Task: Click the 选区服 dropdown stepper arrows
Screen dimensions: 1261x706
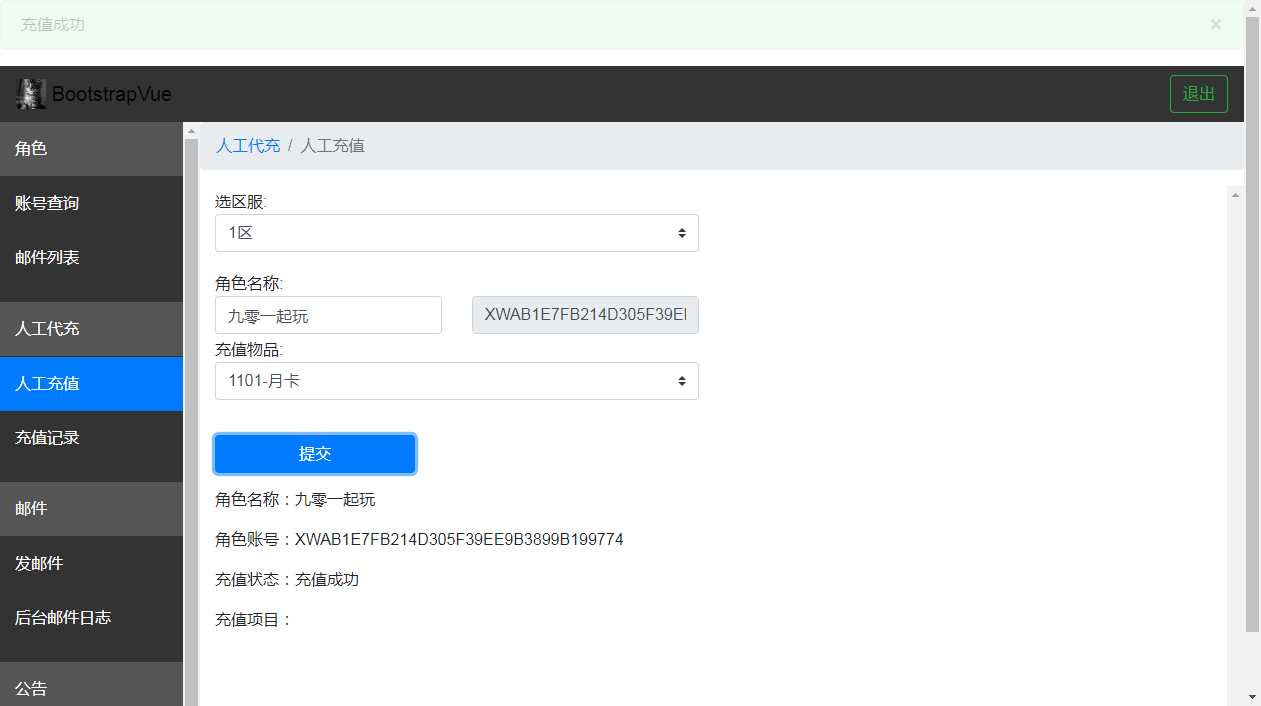Action: (x=682, y=232)
